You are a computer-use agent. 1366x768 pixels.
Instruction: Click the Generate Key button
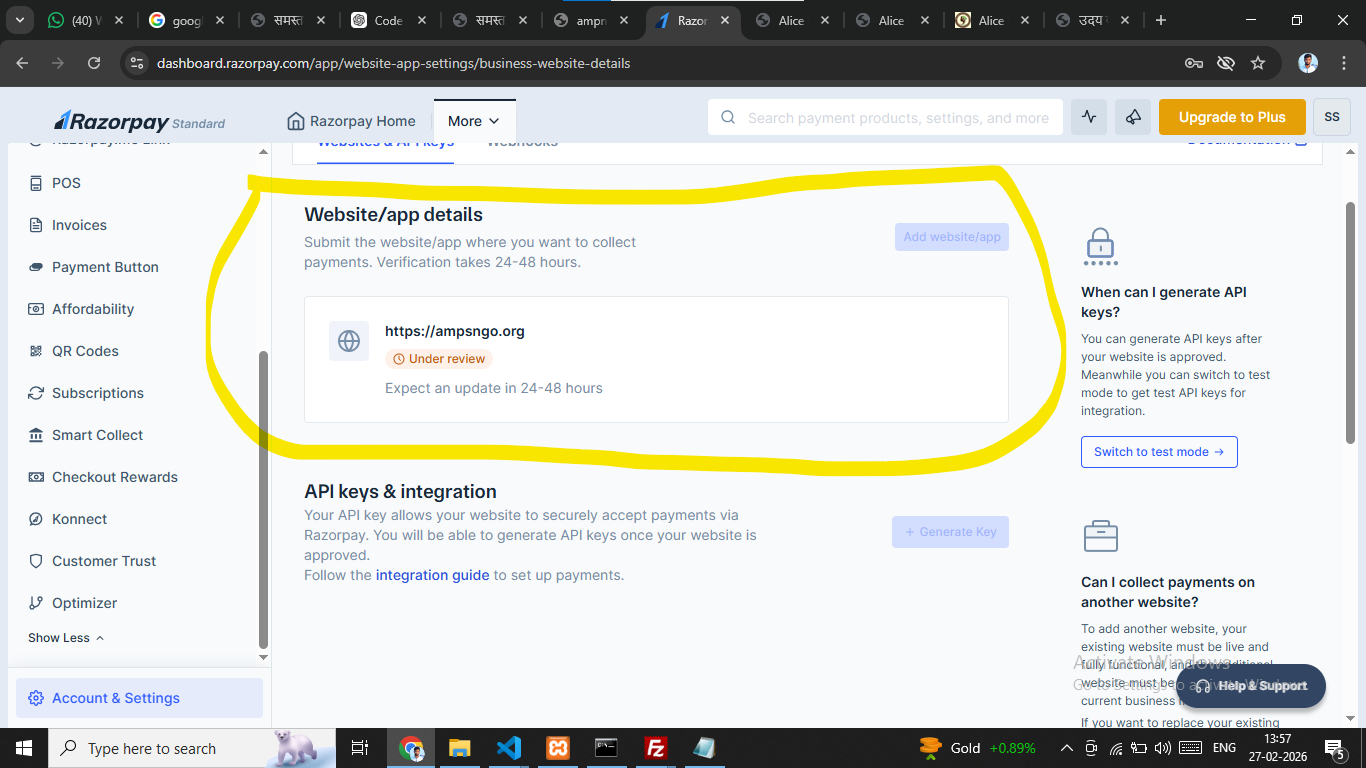coord(950,532)
